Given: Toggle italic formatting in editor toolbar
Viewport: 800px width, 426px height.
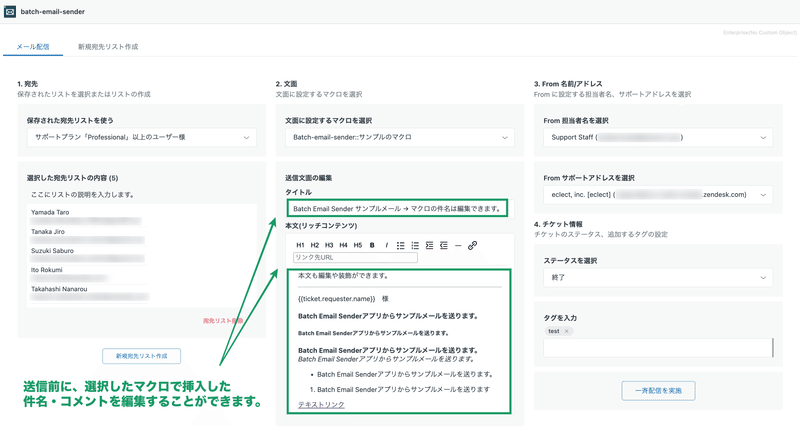Looking at the screenshot, I should click(386, 245).
